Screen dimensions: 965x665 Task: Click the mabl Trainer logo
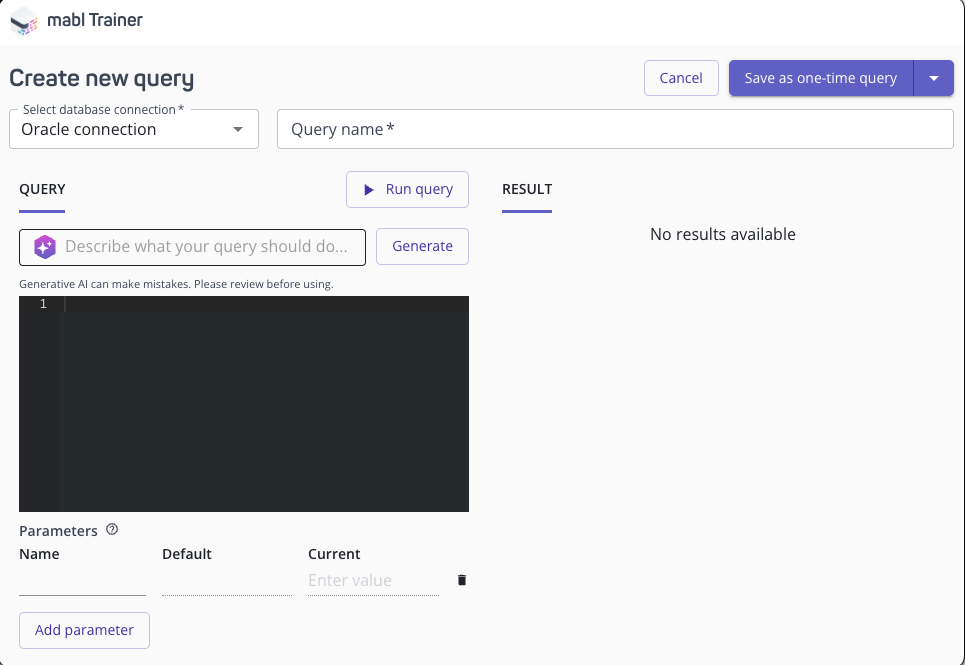click(24, 20)
